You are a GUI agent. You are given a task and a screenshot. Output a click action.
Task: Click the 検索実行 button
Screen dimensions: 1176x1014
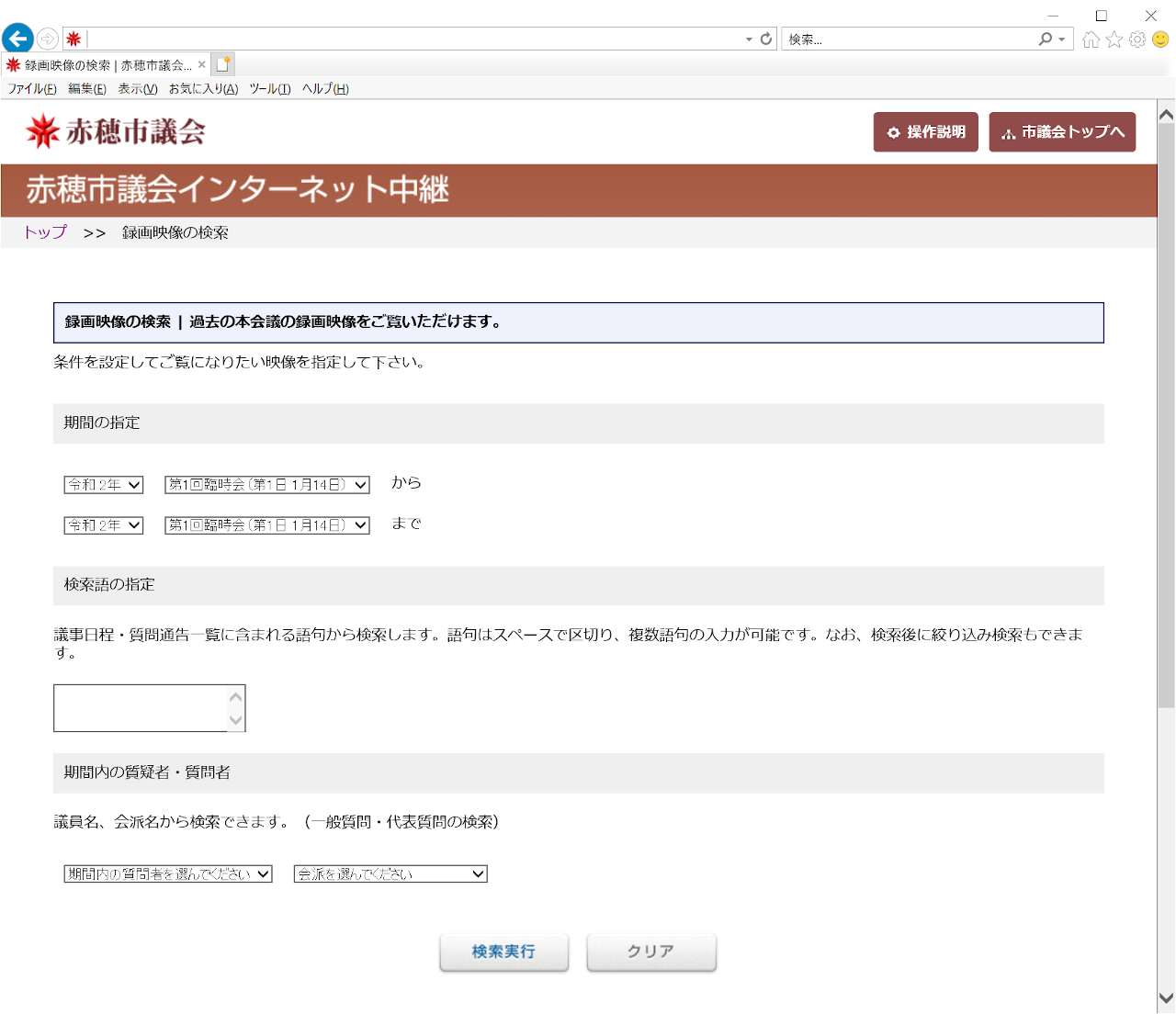tap(503, 952)
